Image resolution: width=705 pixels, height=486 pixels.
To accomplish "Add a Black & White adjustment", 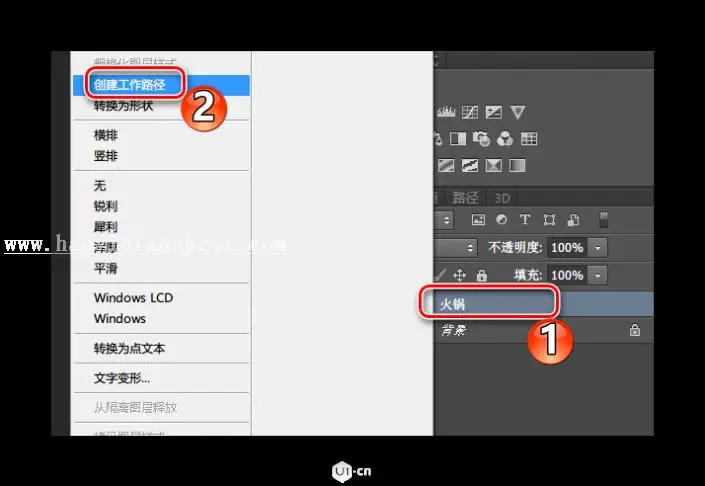I will (458, 138).
